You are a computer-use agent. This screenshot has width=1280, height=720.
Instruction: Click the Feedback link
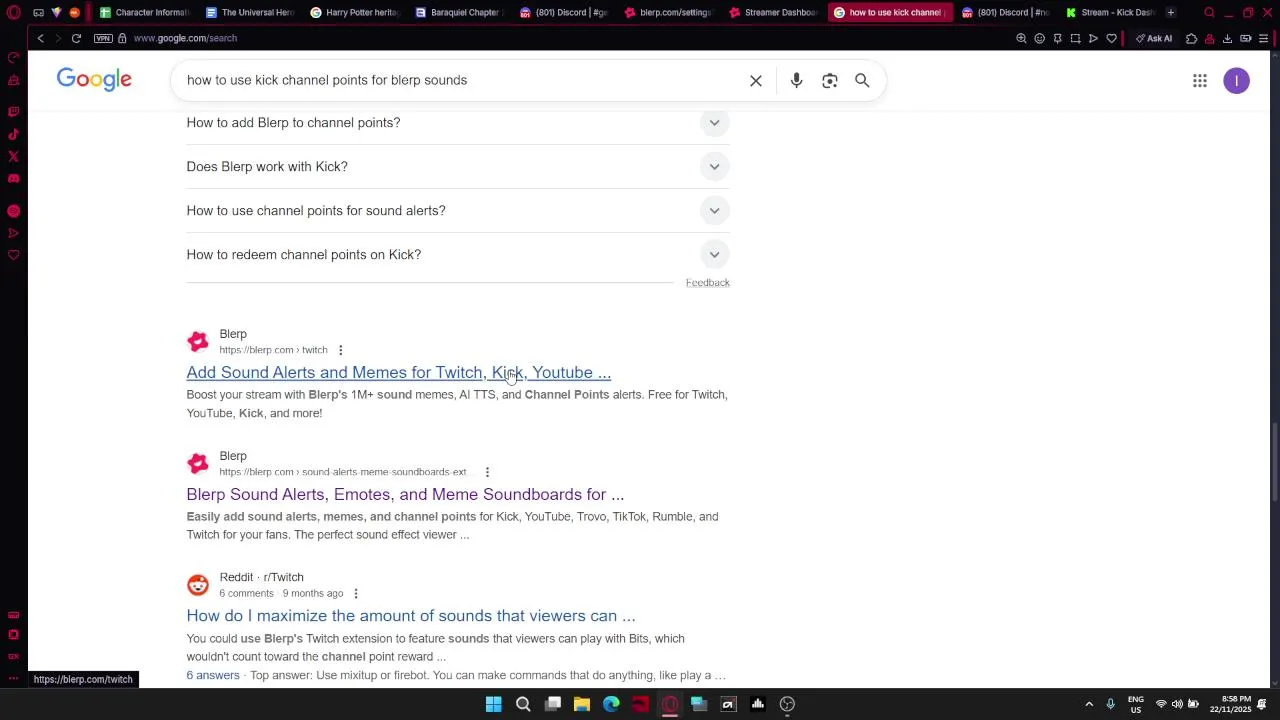click(x=707, y=283)
